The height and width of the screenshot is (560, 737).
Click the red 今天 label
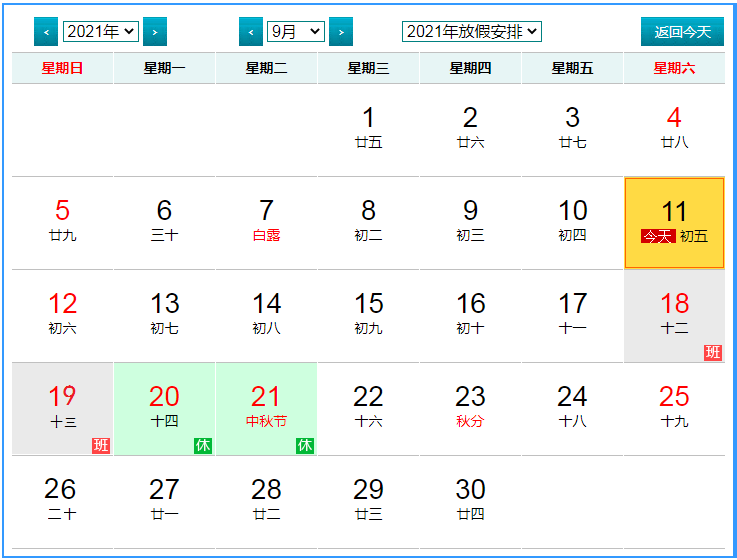(657, 236)
